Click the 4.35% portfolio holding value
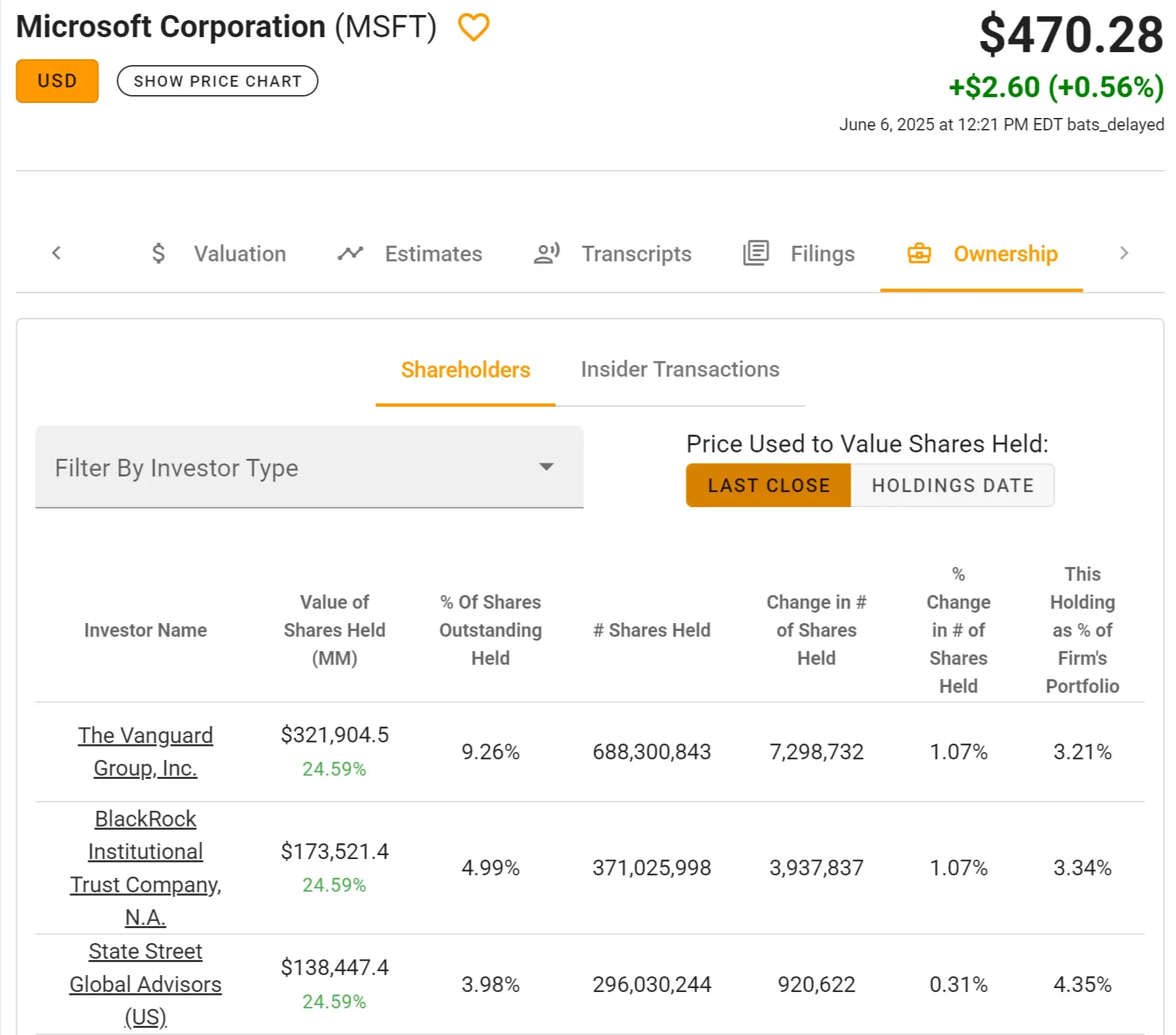1176x1035 pixels. tap(1082, 985)
